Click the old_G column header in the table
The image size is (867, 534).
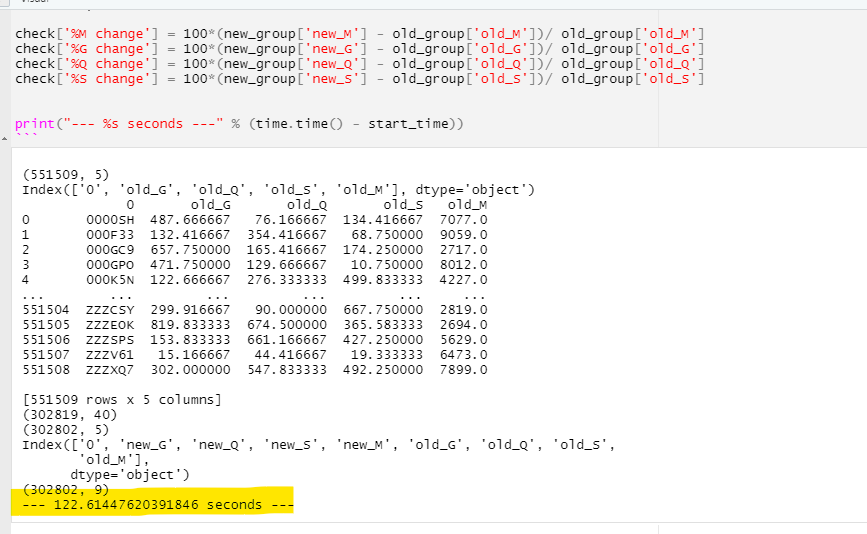point(211,205)
